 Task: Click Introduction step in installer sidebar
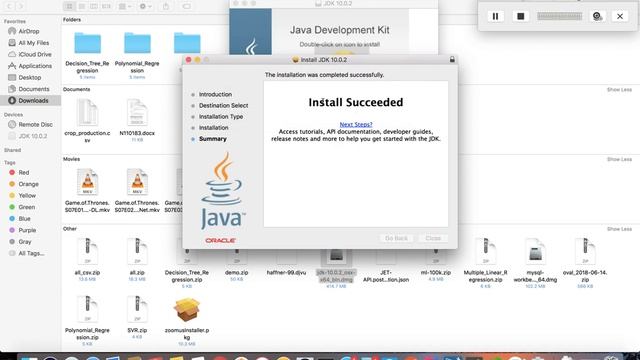click(x=215, y=94)
